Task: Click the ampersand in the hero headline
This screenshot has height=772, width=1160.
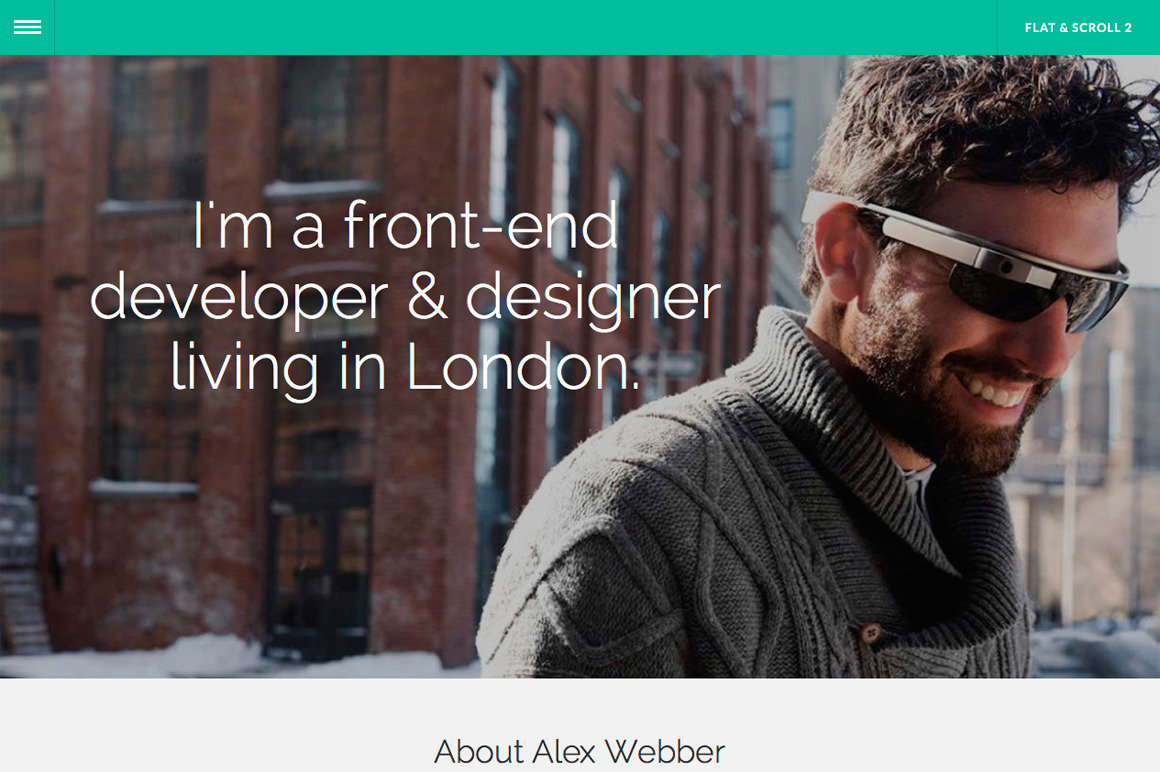Action: click(x=428, y=296)
